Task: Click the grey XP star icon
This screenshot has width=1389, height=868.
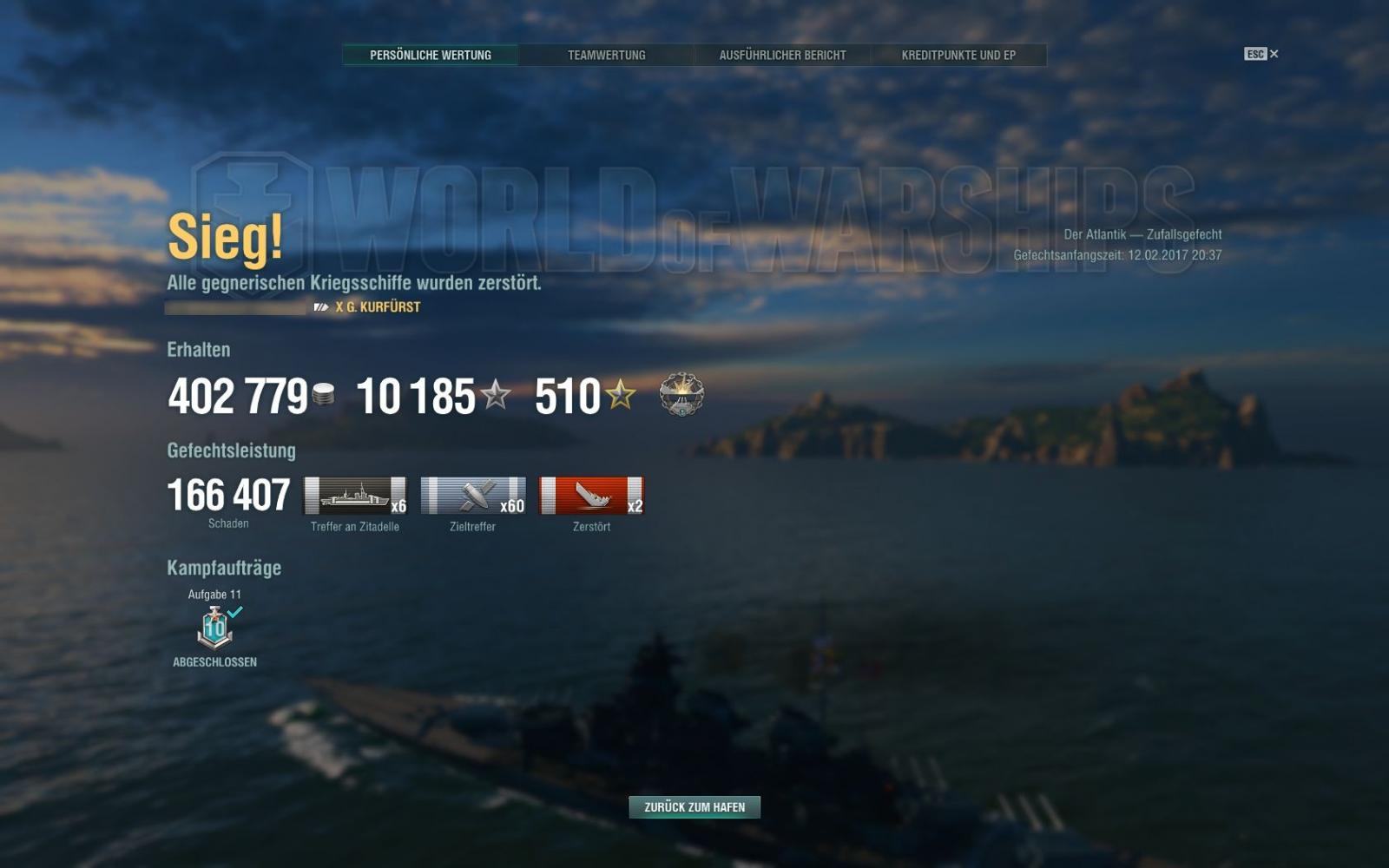Action: pos(496,395)
